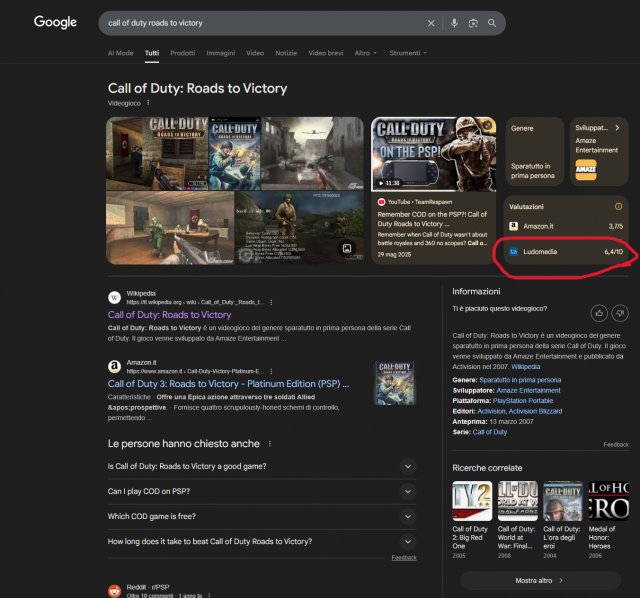The image size is (640, 598).
Task: Start voice search with the microphone icon
Action: [454, 23]
